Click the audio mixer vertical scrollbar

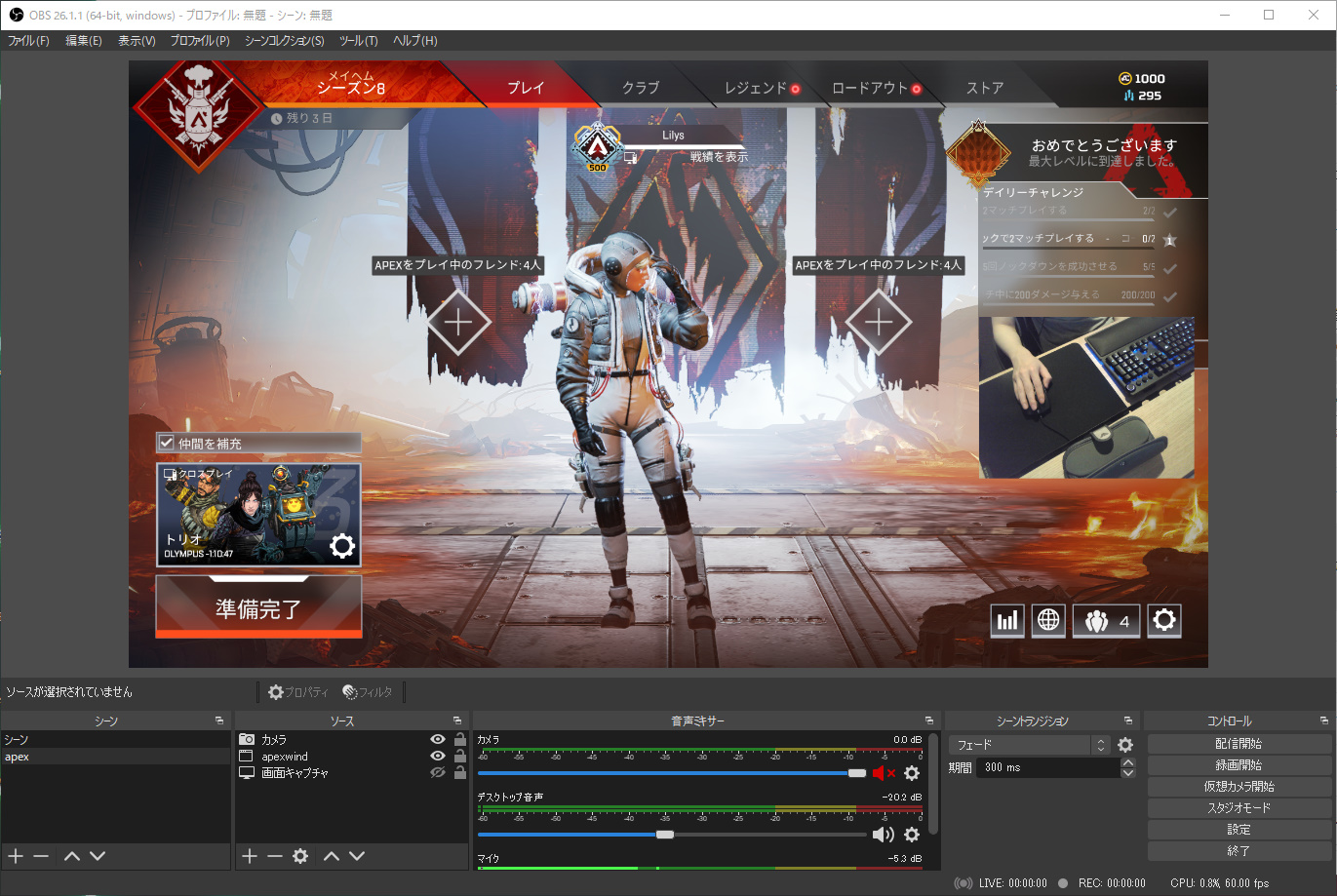[x=934, y=783]
